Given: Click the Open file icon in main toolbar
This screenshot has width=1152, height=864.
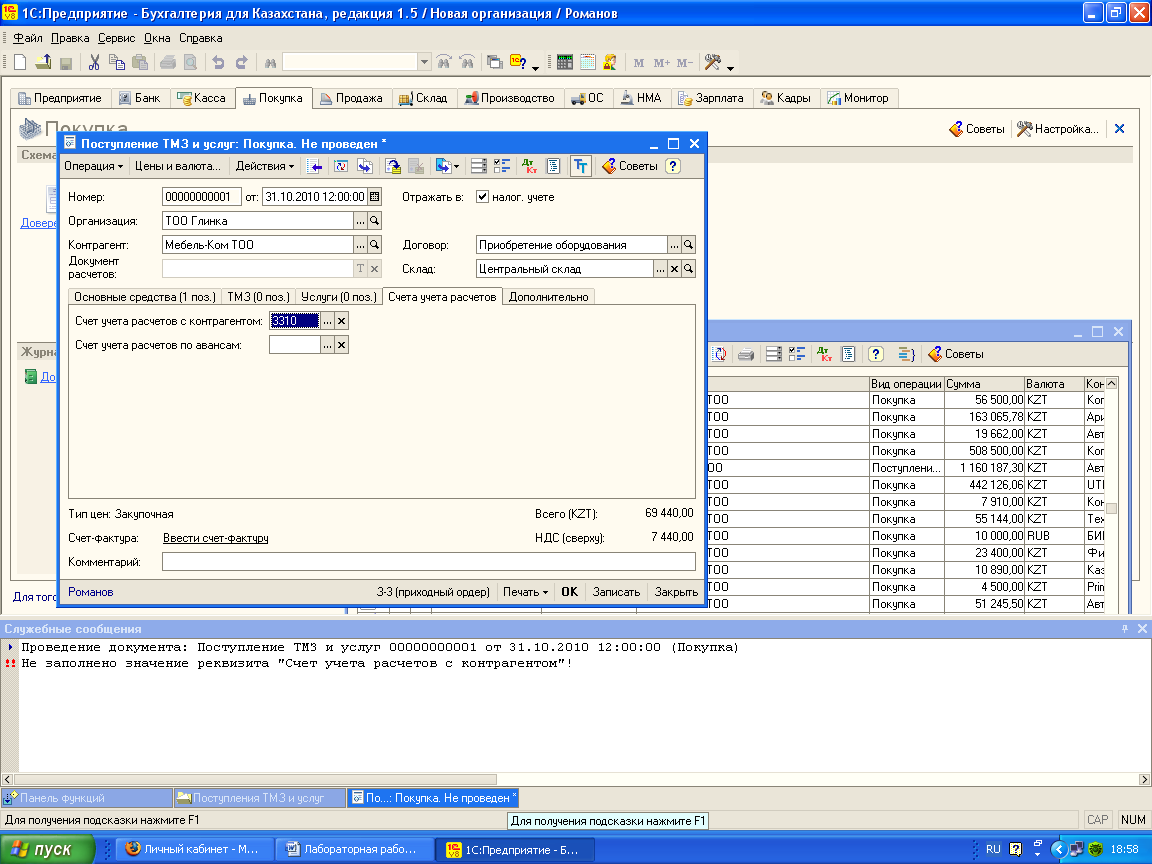Looking at the screenshot, I should coord(43,62).
